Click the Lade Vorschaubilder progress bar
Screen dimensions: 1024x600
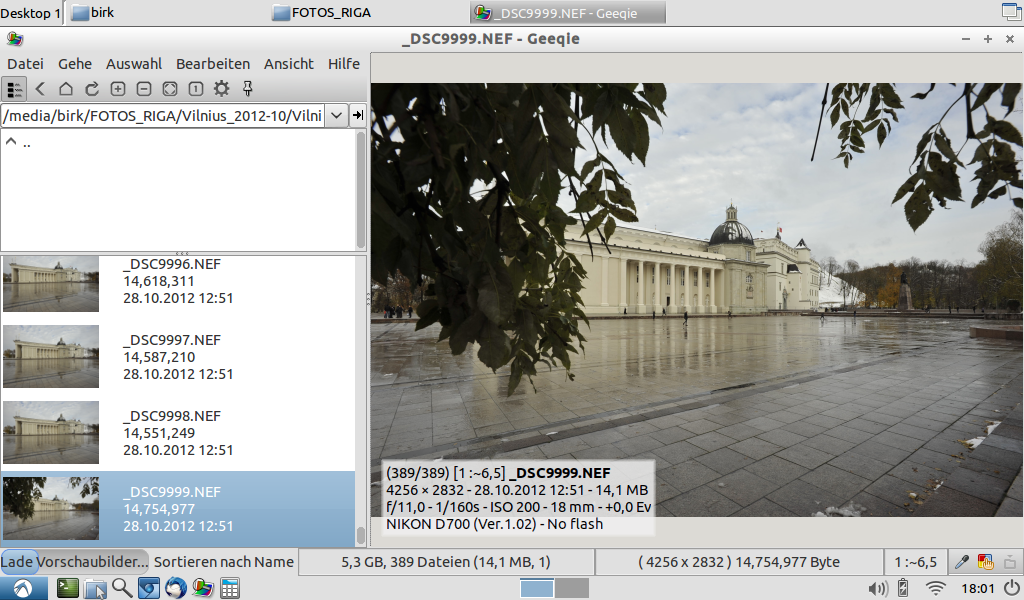(74, 562)
